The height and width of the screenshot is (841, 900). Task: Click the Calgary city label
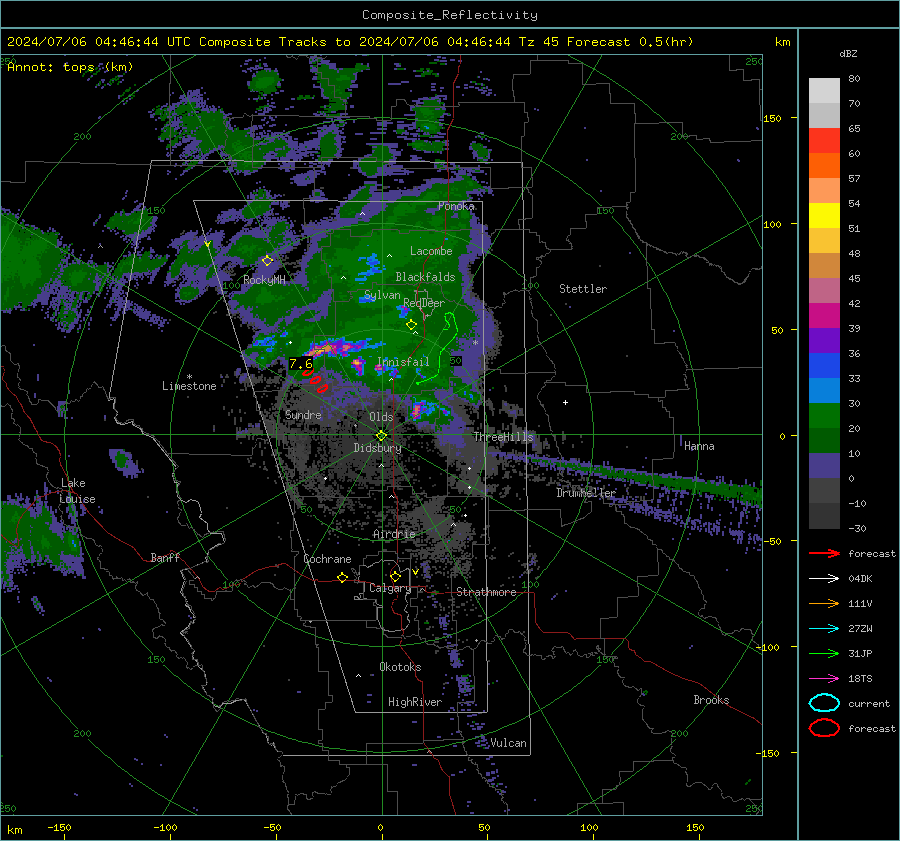(390, 588)
